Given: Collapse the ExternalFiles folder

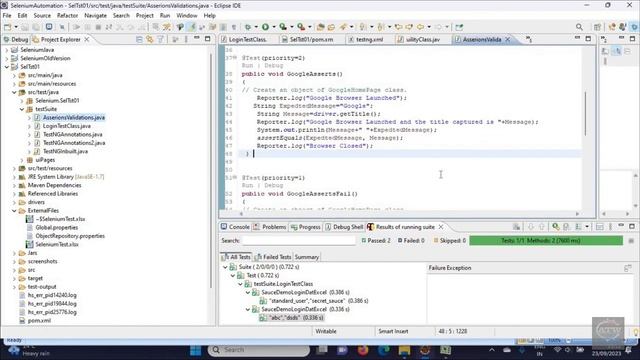Looking at the screenshot, I should click(x=14, y=211).
